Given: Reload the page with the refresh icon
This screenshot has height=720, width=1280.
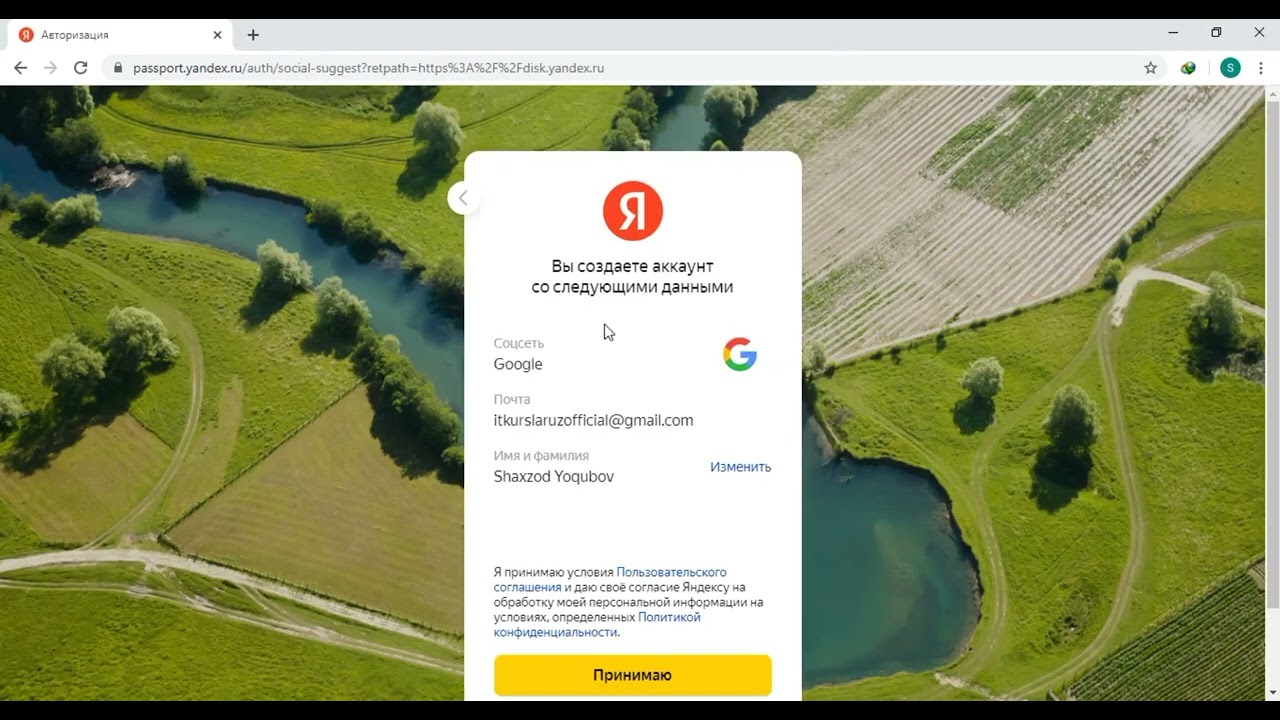Looking at the screenshot, I should click(x=81, y=68).
